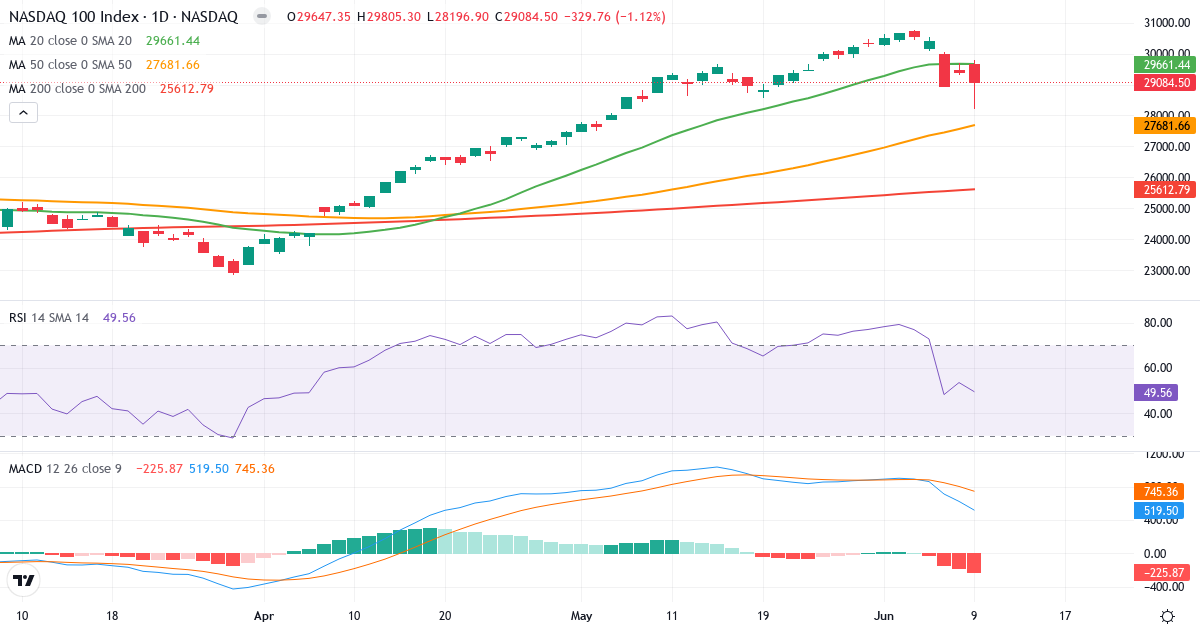Click 23000.00 on the price axis

tap(1166, 271)
